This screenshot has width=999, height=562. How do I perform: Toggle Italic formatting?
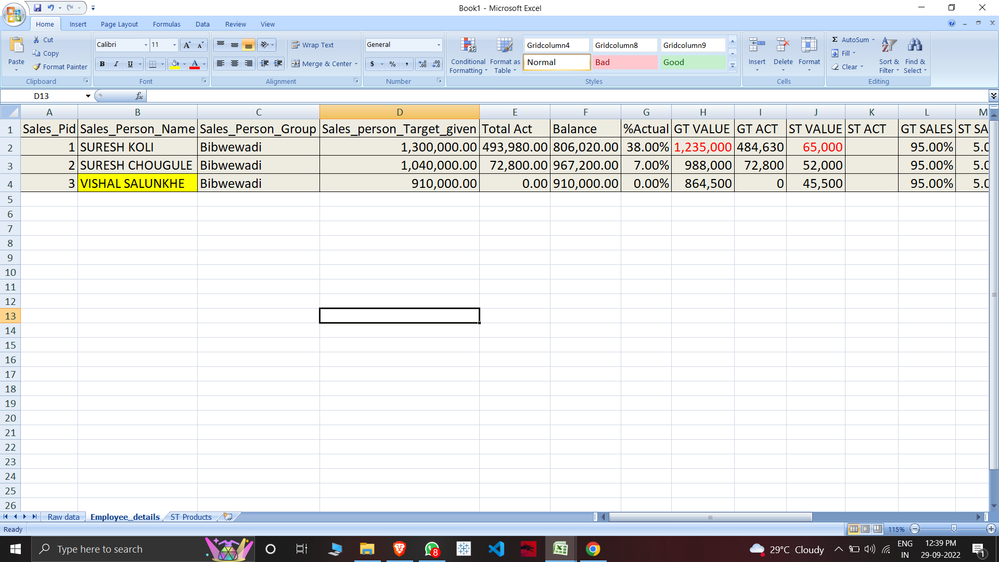(x=116, y=64)
